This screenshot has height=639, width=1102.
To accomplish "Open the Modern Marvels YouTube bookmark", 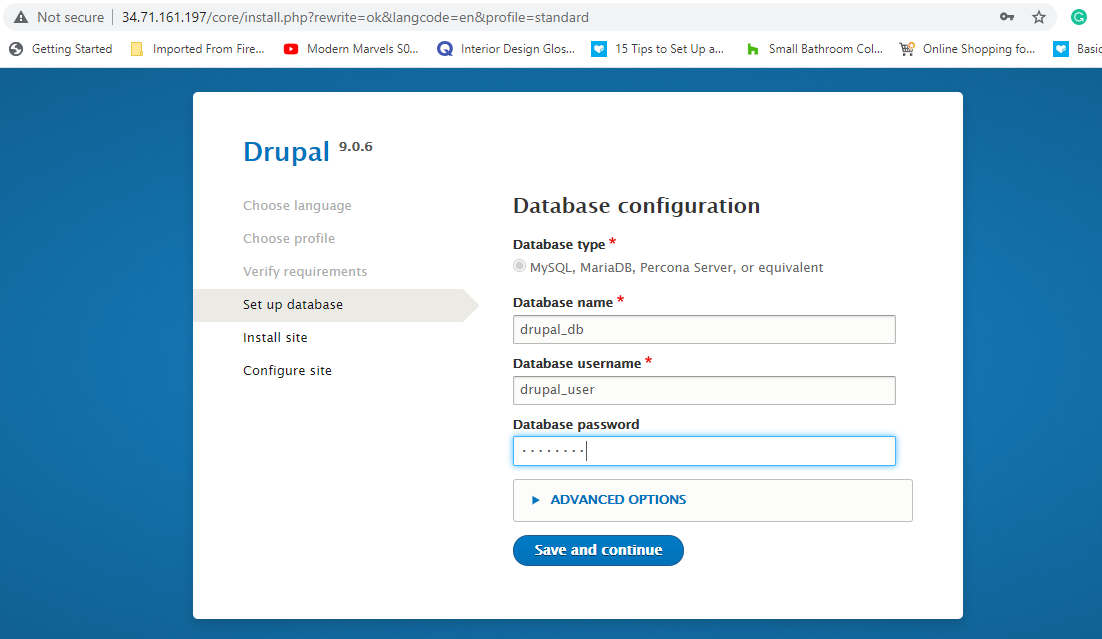I will tap(351, 48).
